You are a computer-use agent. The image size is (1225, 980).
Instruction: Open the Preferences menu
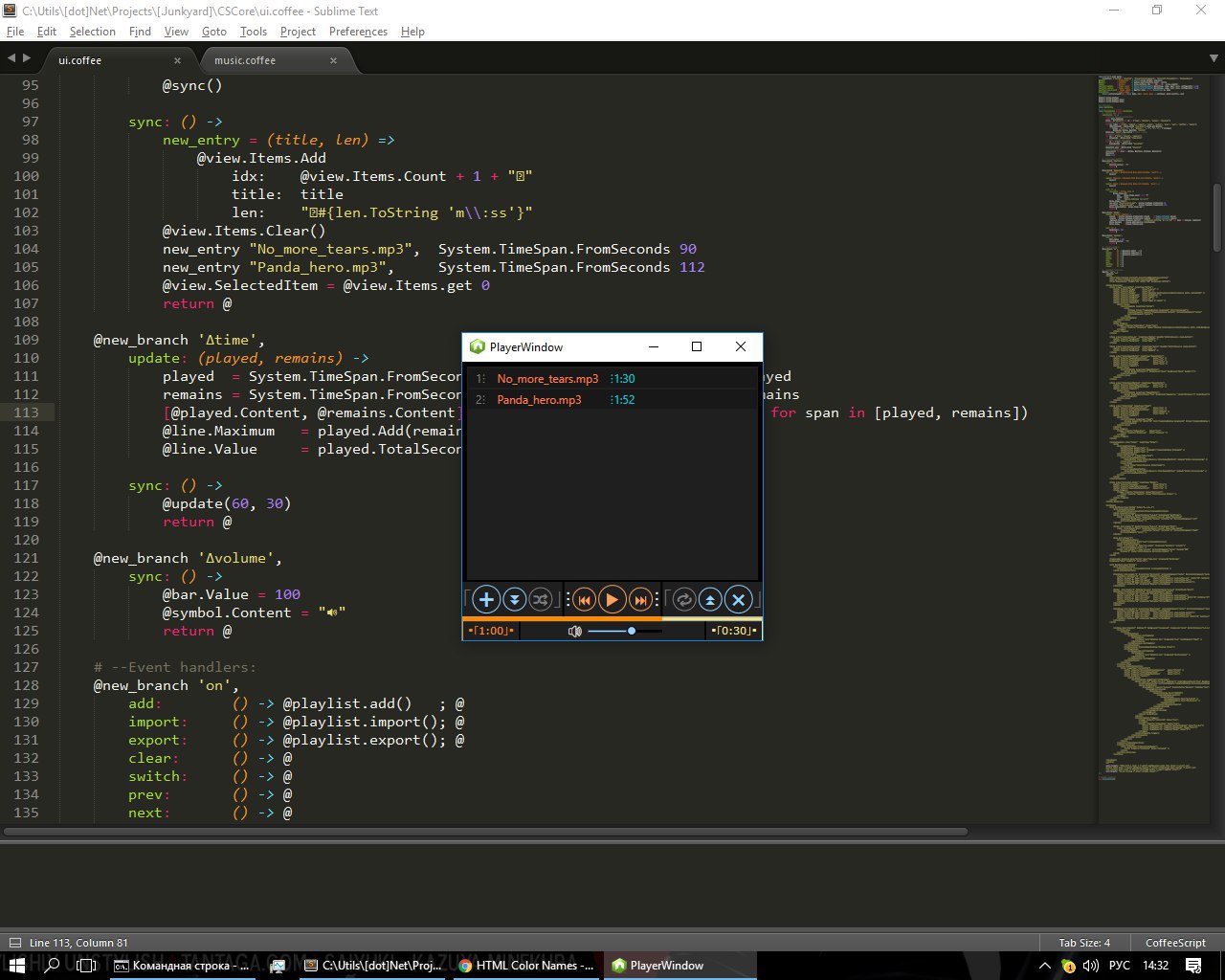click(358, 32)
